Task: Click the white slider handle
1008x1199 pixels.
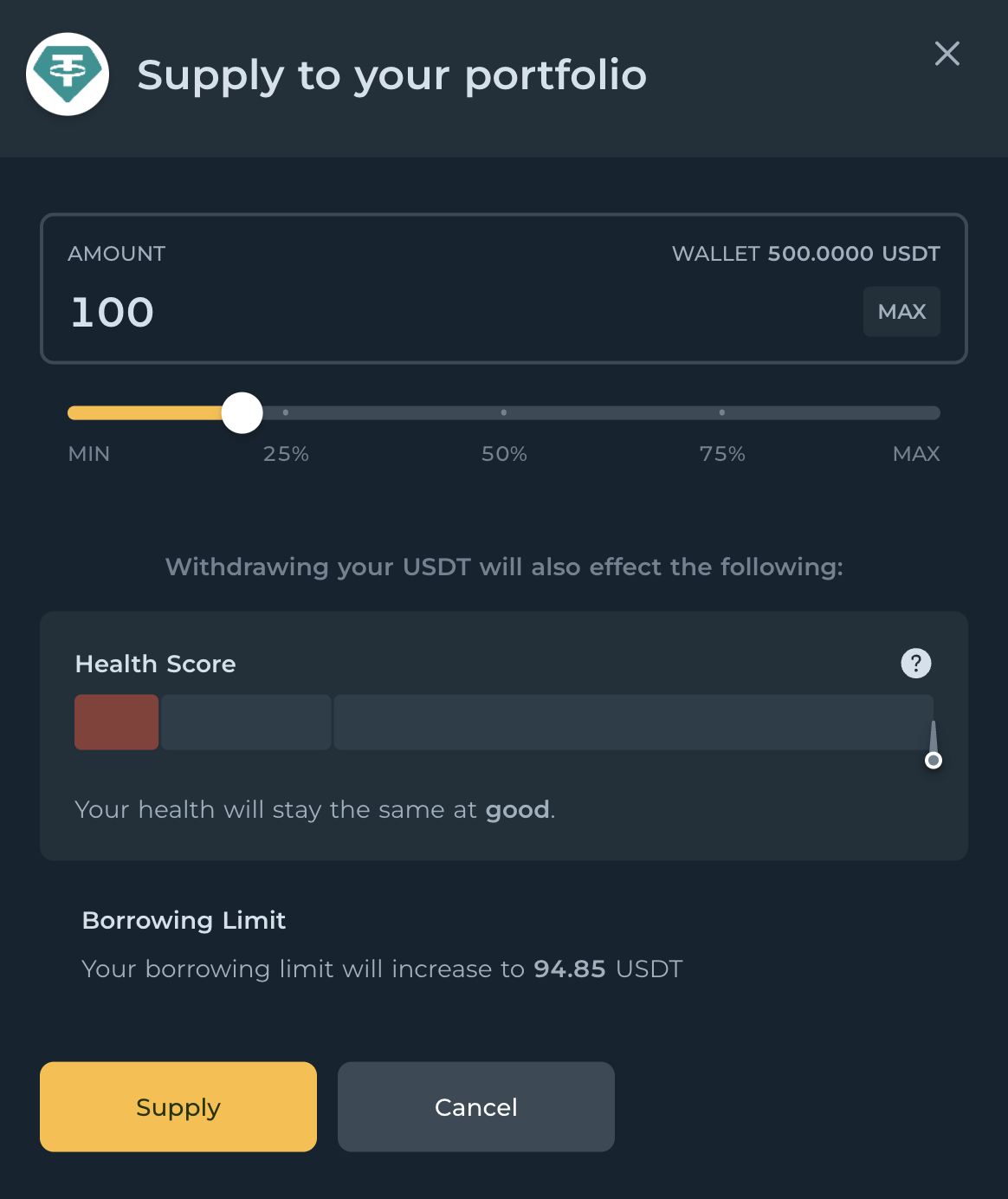Action: pos(242,413)
